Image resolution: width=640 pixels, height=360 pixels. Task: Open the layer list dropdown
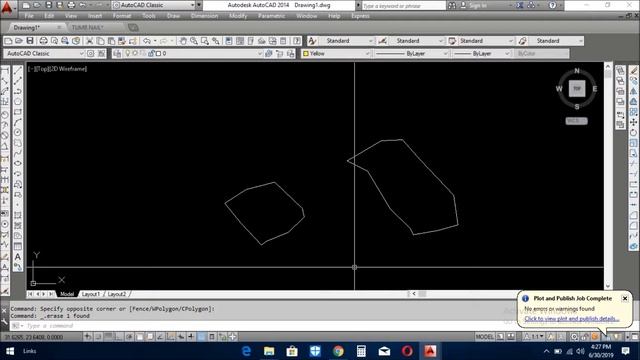[260, 53]
